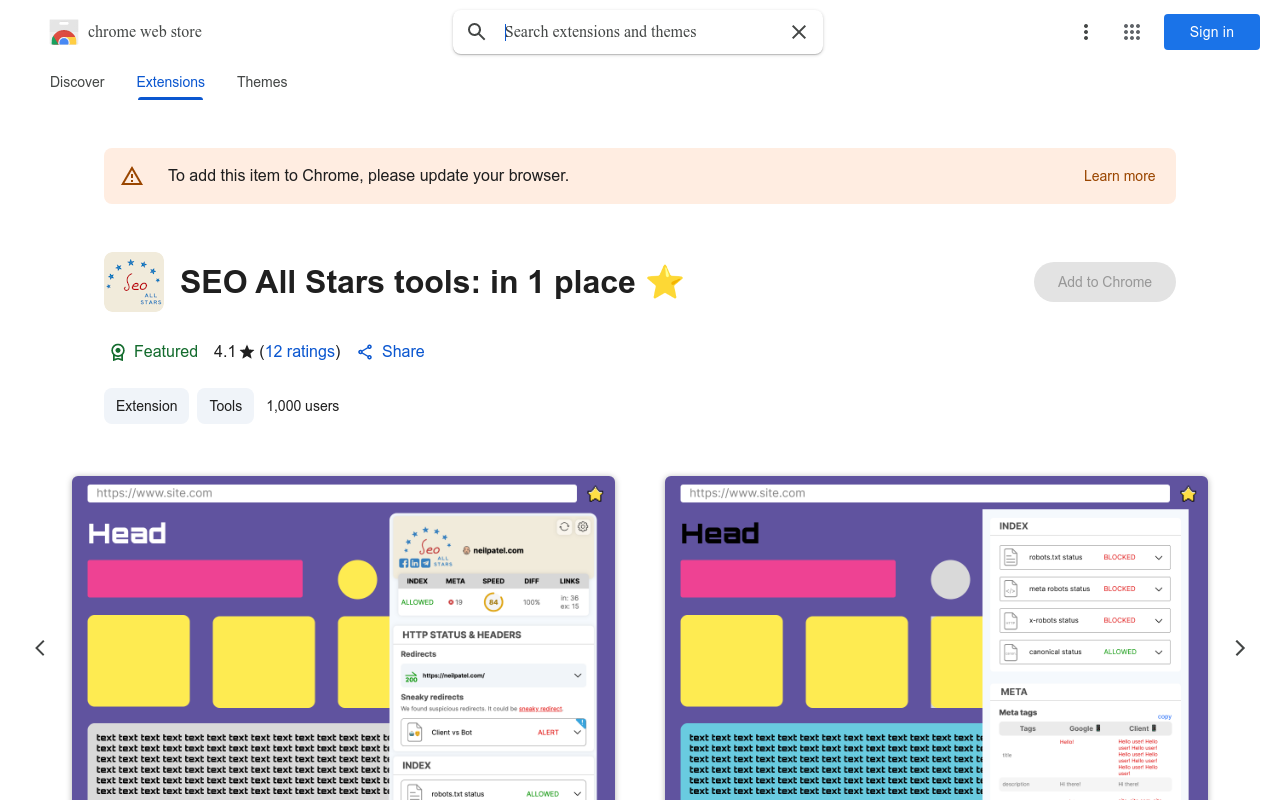
Task: Click the settings gear in the extension popup screenshot
Action: click(583, 527)
